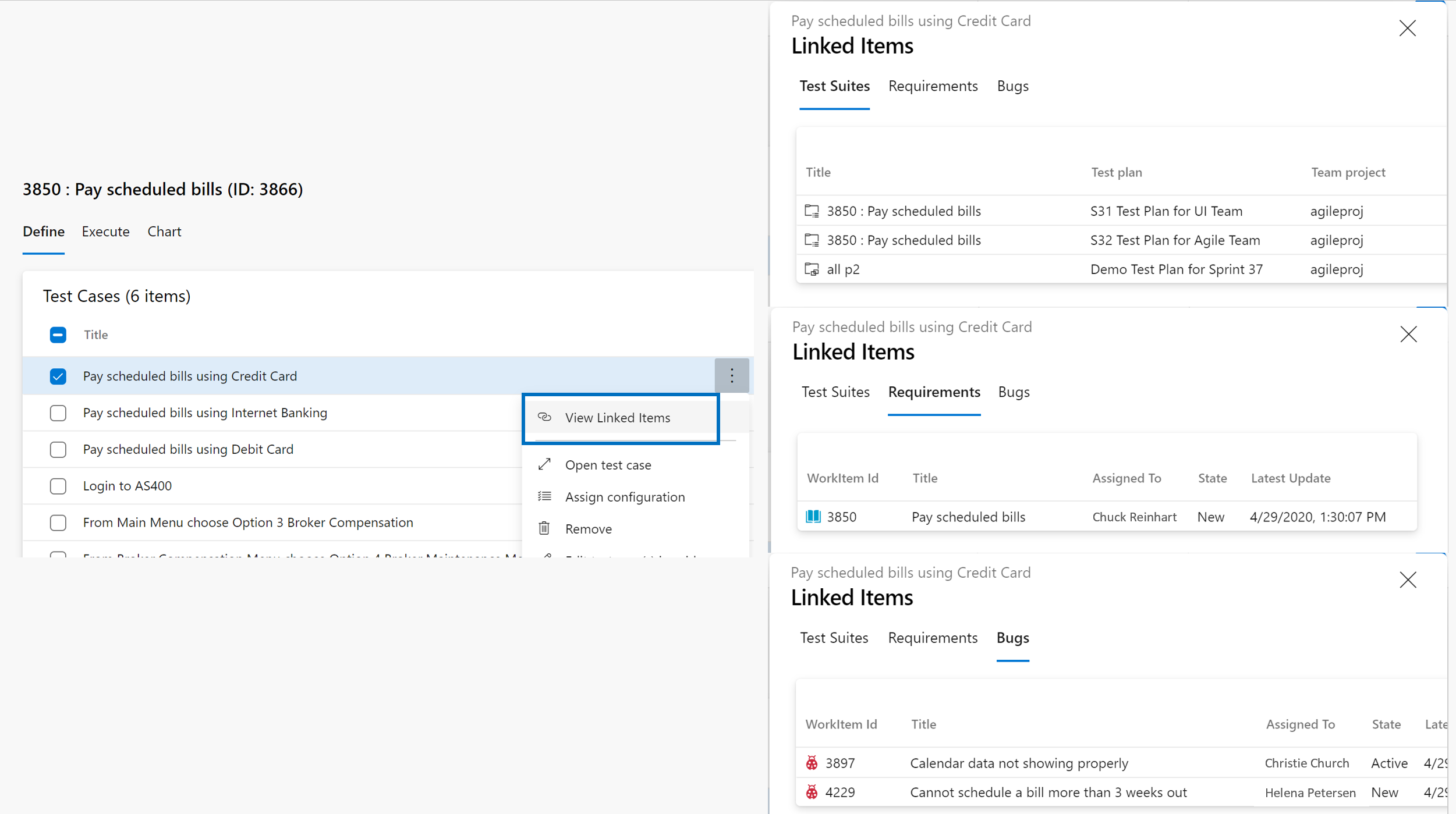The image size is (1456, 814).
Task: Close the bottom Bugs Linked Items panel
Action: (x=1408, y=579)
